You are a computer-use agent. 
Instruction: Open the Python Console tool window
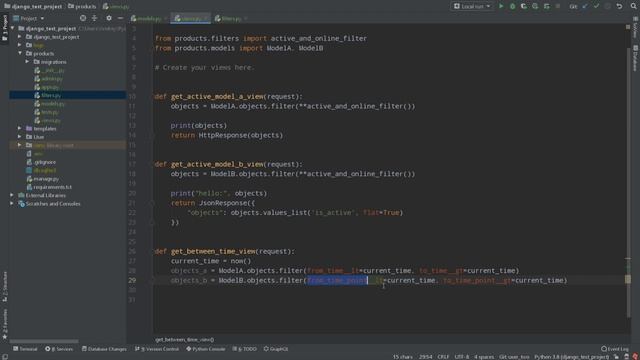coord(206,349)
